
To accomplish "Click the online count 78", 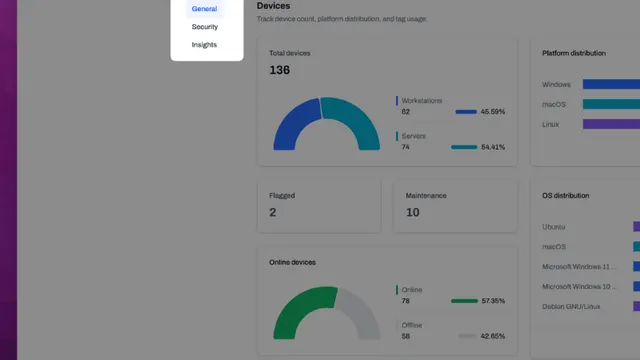I will click(x=405, y=301).
